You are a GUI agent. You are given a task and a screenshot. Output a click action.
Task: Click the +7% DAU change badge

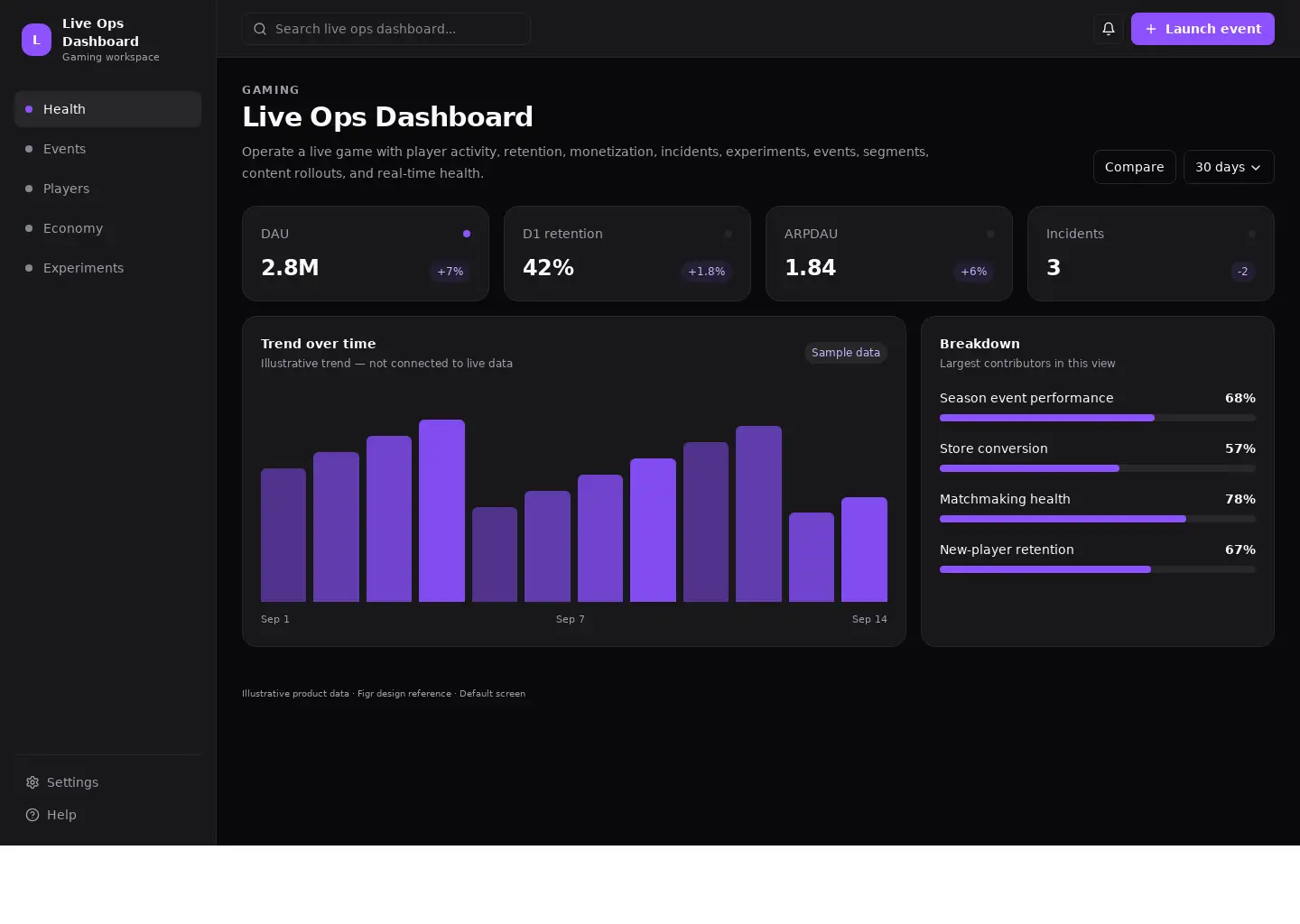click(450, 272)
